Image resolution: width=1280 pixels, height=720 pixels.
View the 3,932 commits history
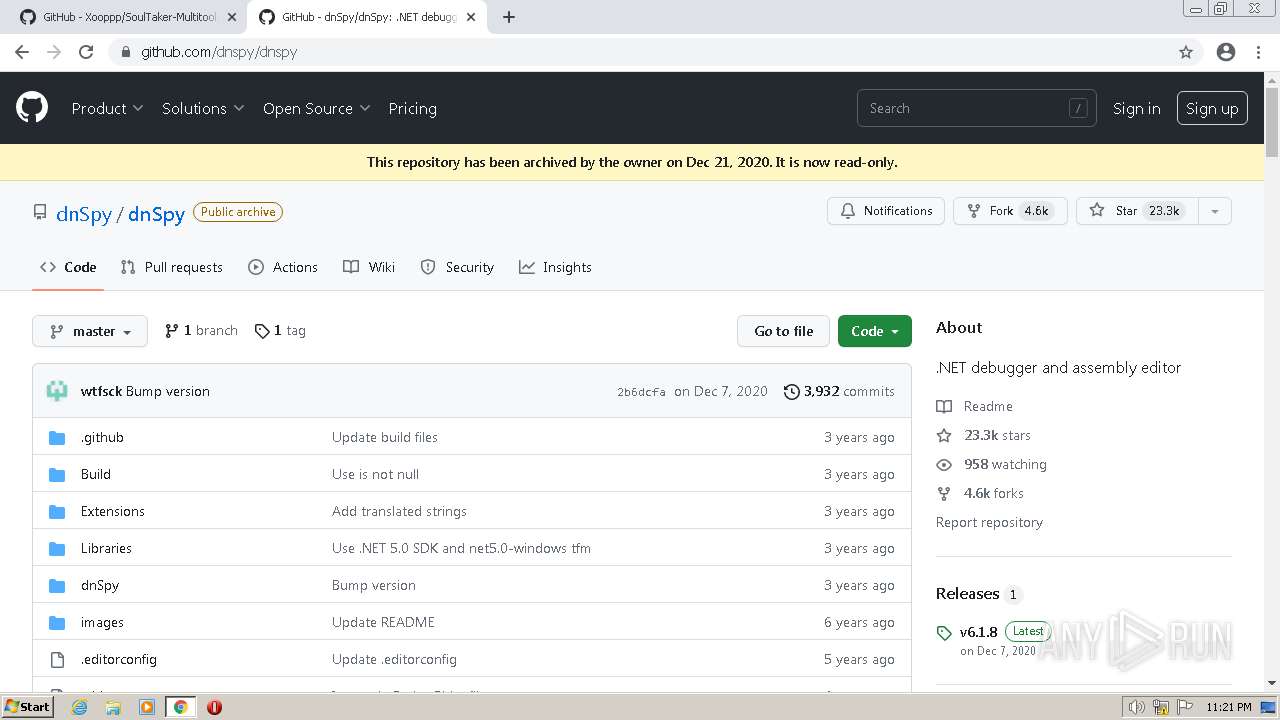coord(839,391)
